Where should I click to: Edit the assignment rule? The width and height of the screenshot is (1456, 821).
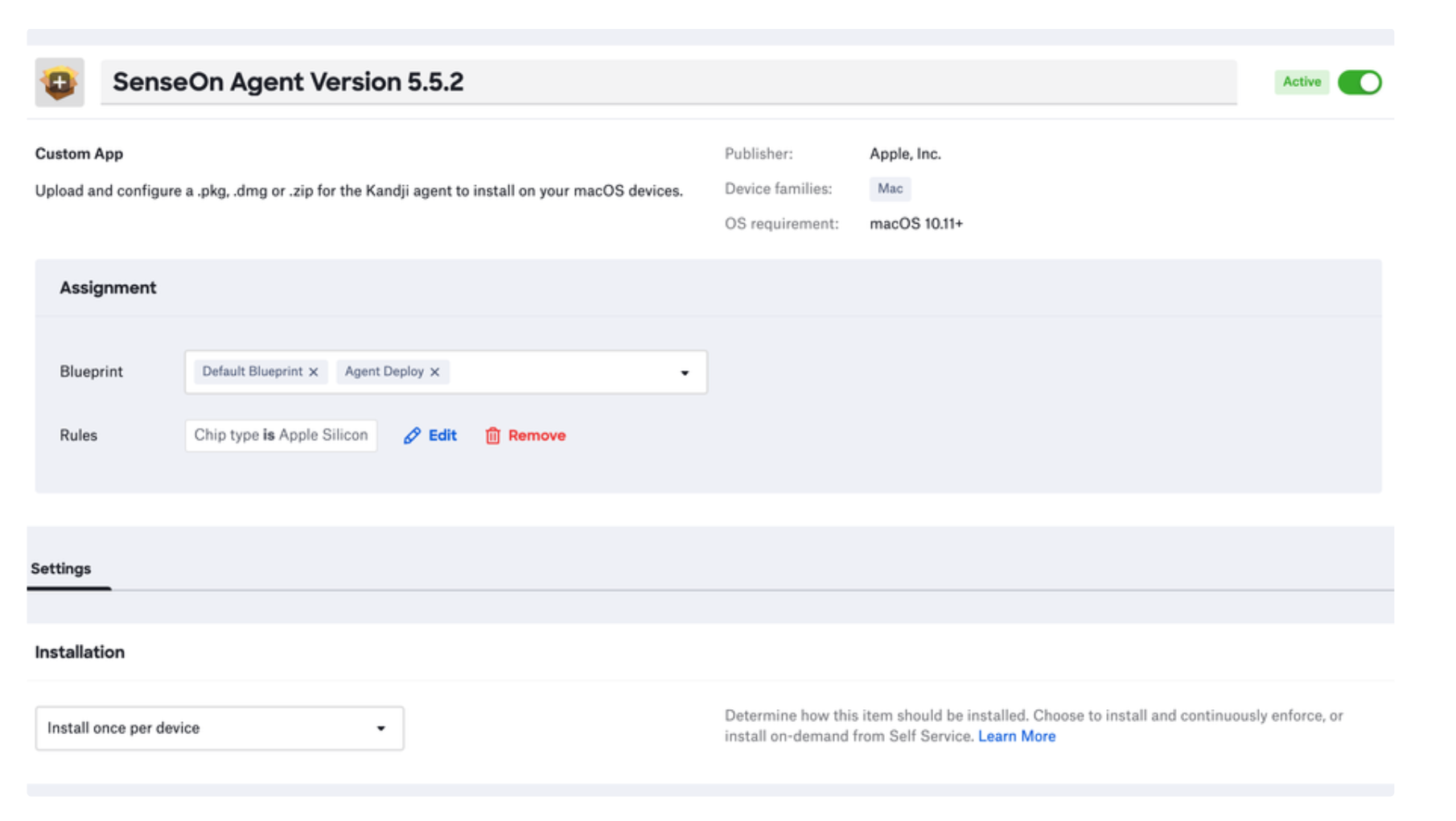[x=430, y=435]
